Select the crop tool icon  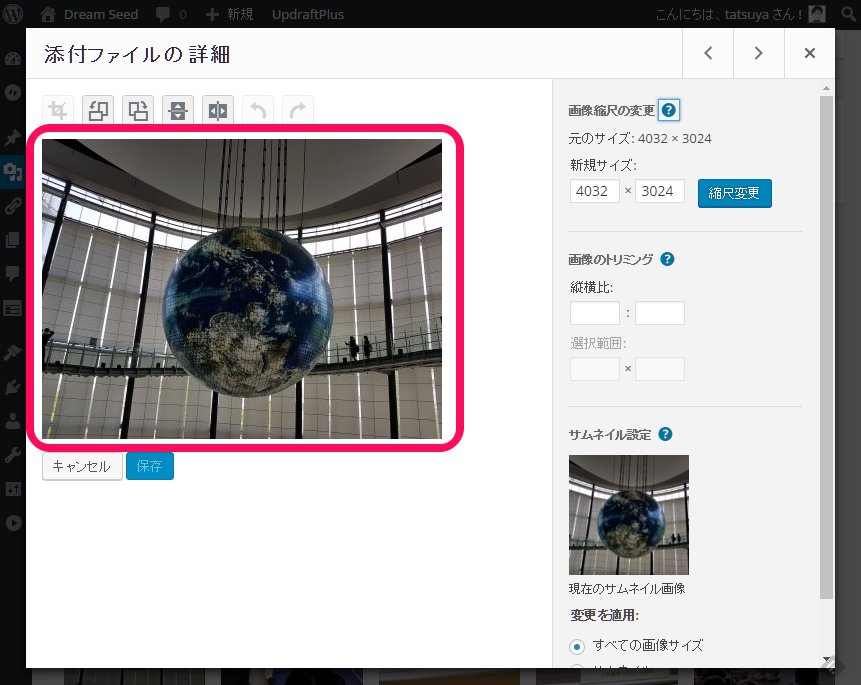click(x=58, y=110)
